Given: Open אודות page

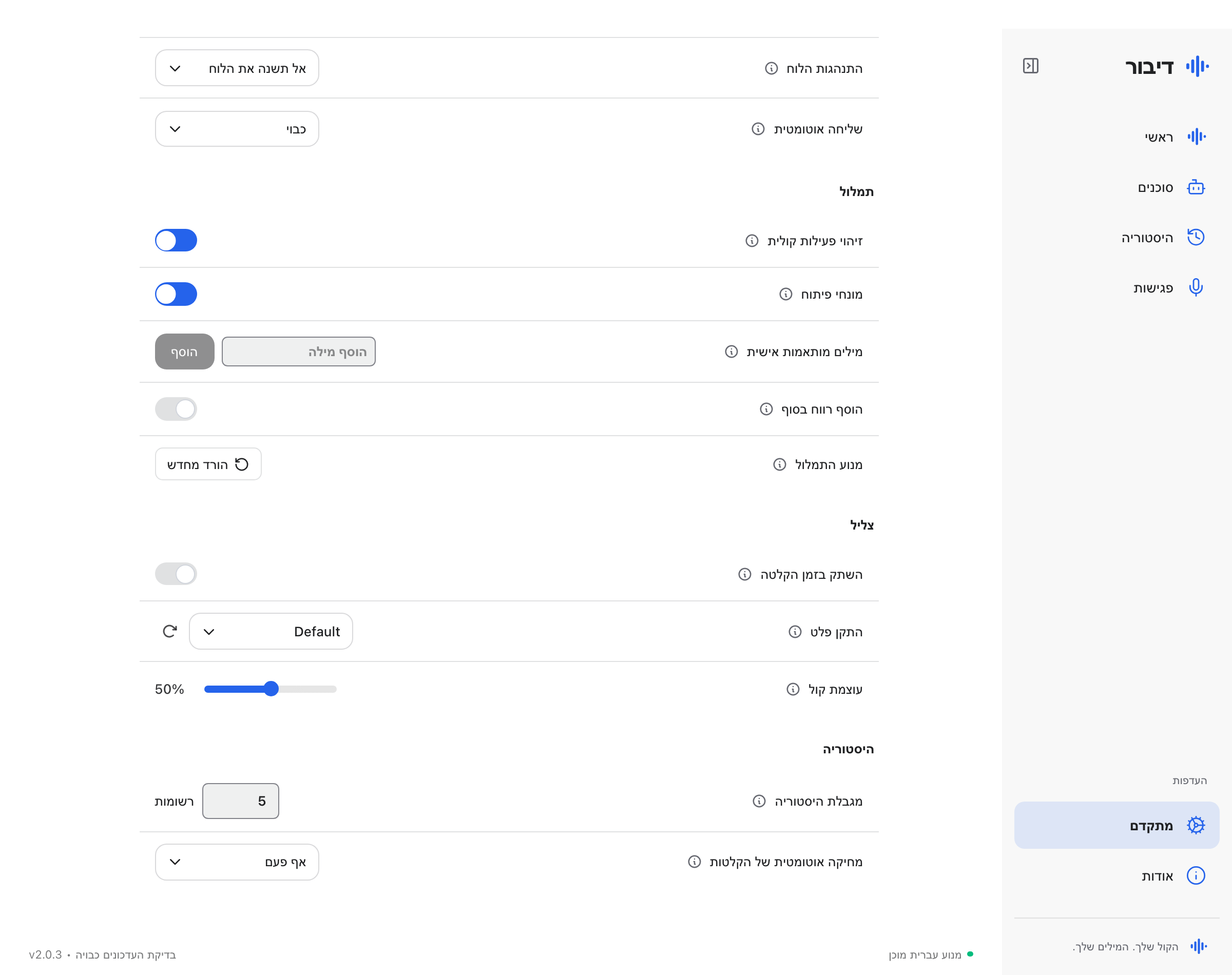Looking at the screenshot, I should [1116, 875].
